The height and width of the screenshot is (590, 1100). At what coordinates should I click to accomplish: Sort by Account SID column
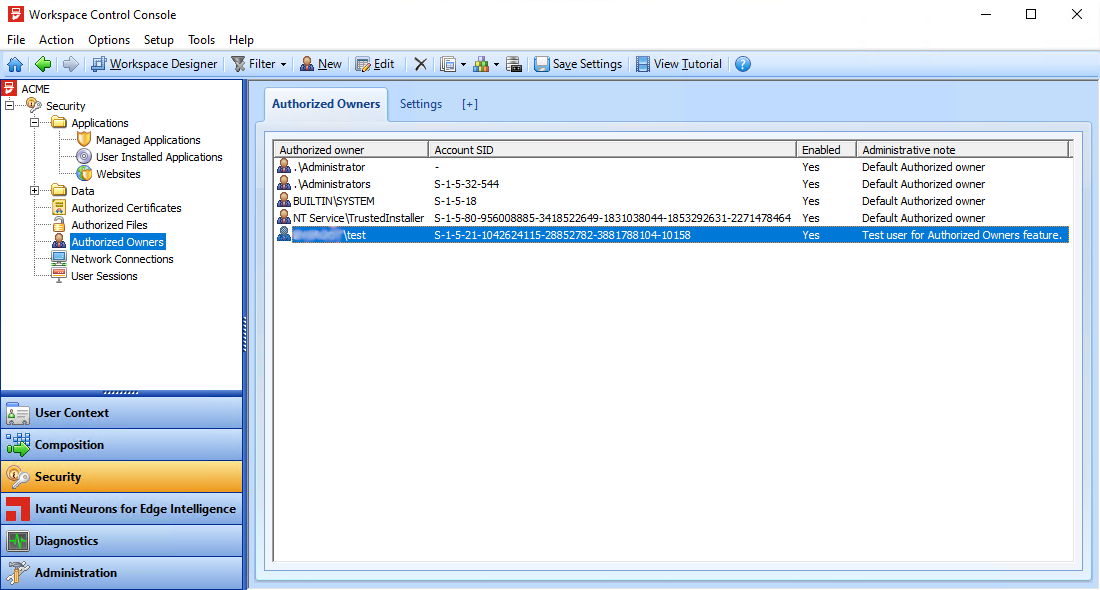612,149
